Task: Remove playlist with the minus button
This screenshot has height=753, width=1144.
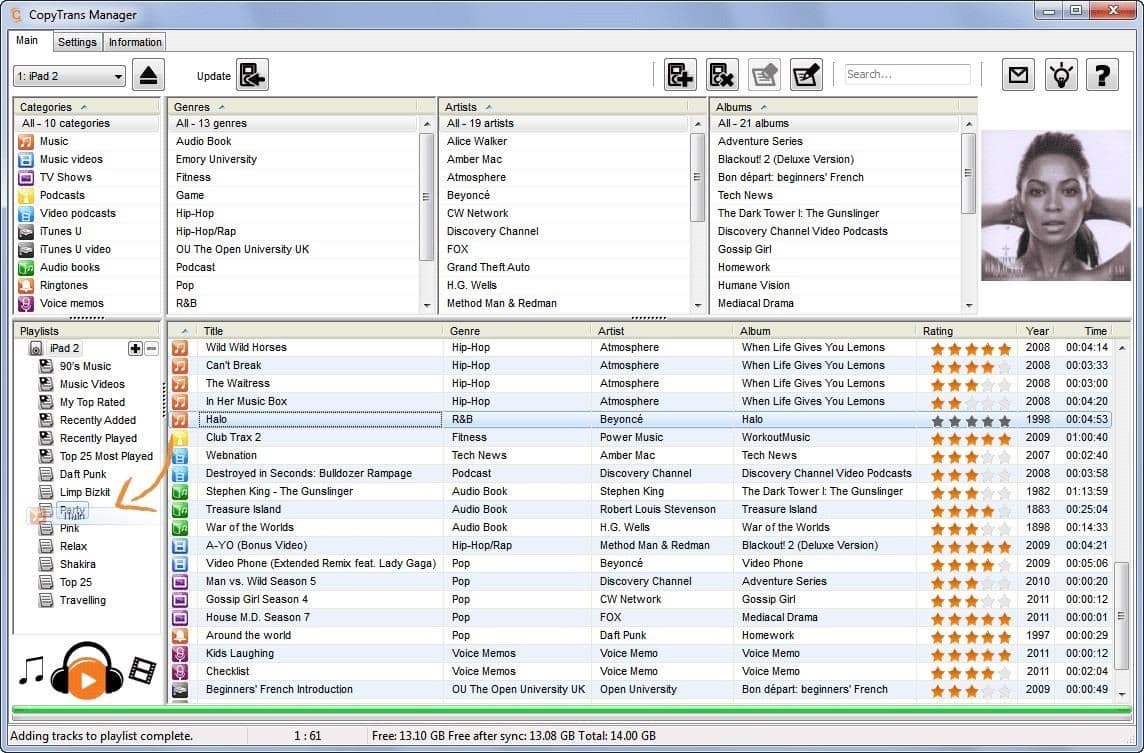Action: (151, 348)
